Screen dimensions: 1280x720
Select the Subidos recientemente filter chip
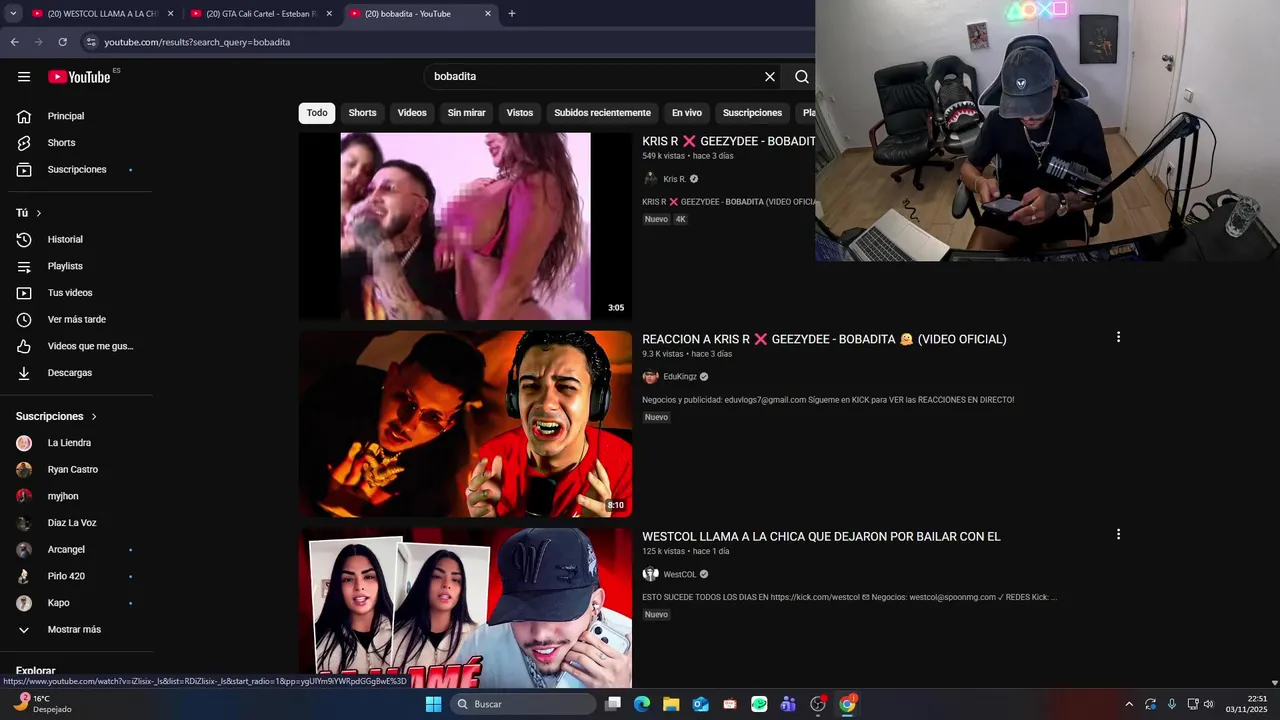click(602, 113)
